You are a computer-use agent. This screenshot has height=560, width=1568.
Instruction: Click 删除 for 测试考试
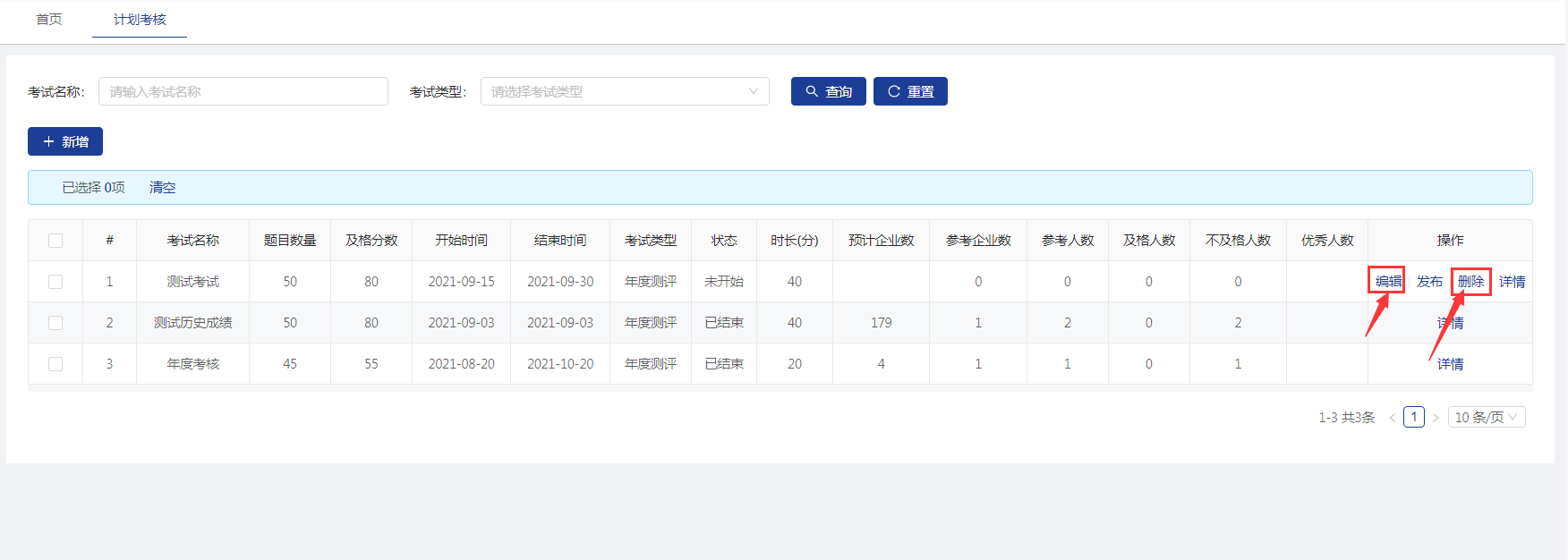pyautogui.click(x=1470, y=282)
